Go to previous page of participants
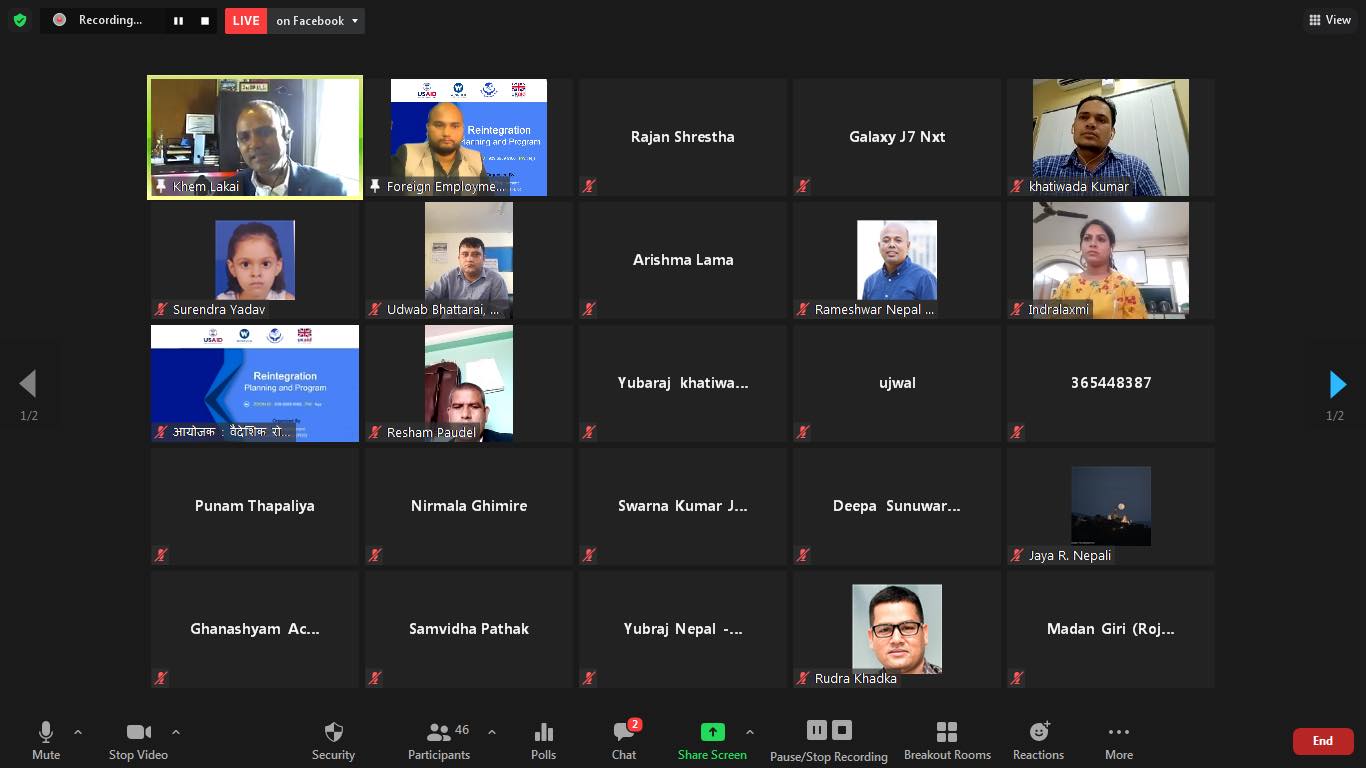Screen dimensions: 1366x768 coord(28,384)
